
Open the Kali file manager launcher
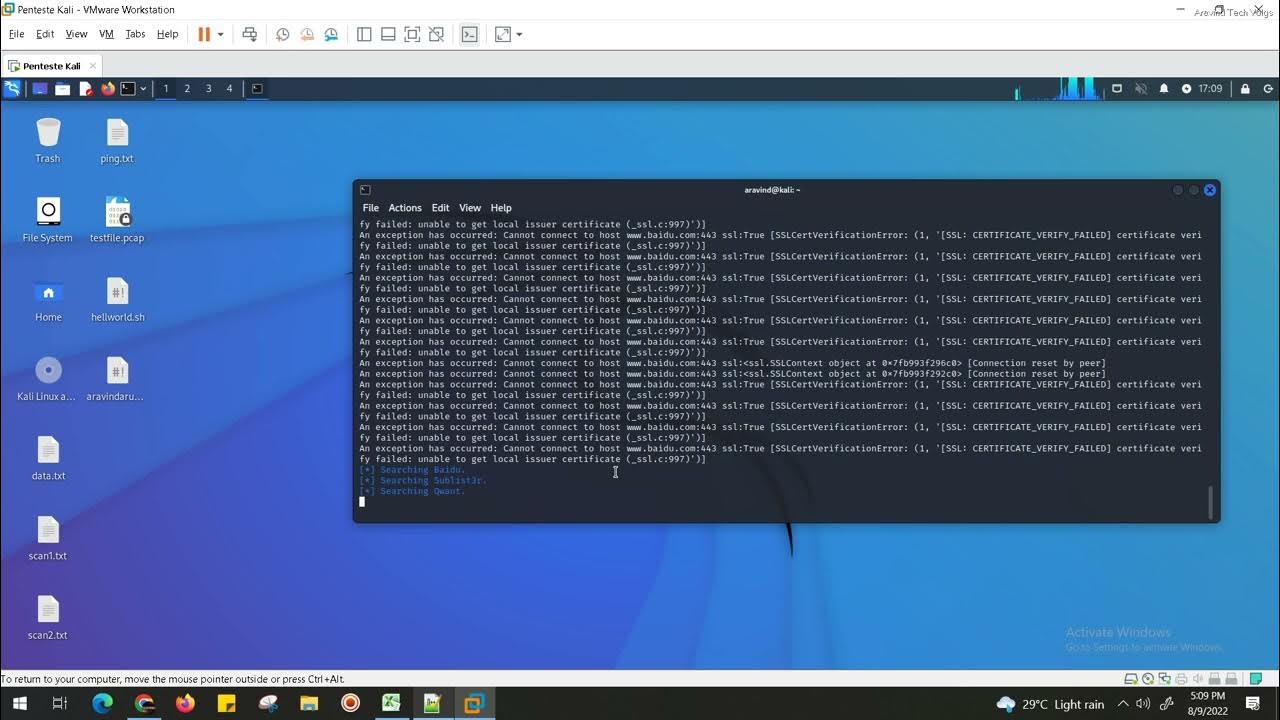click(x=62, y=88)
